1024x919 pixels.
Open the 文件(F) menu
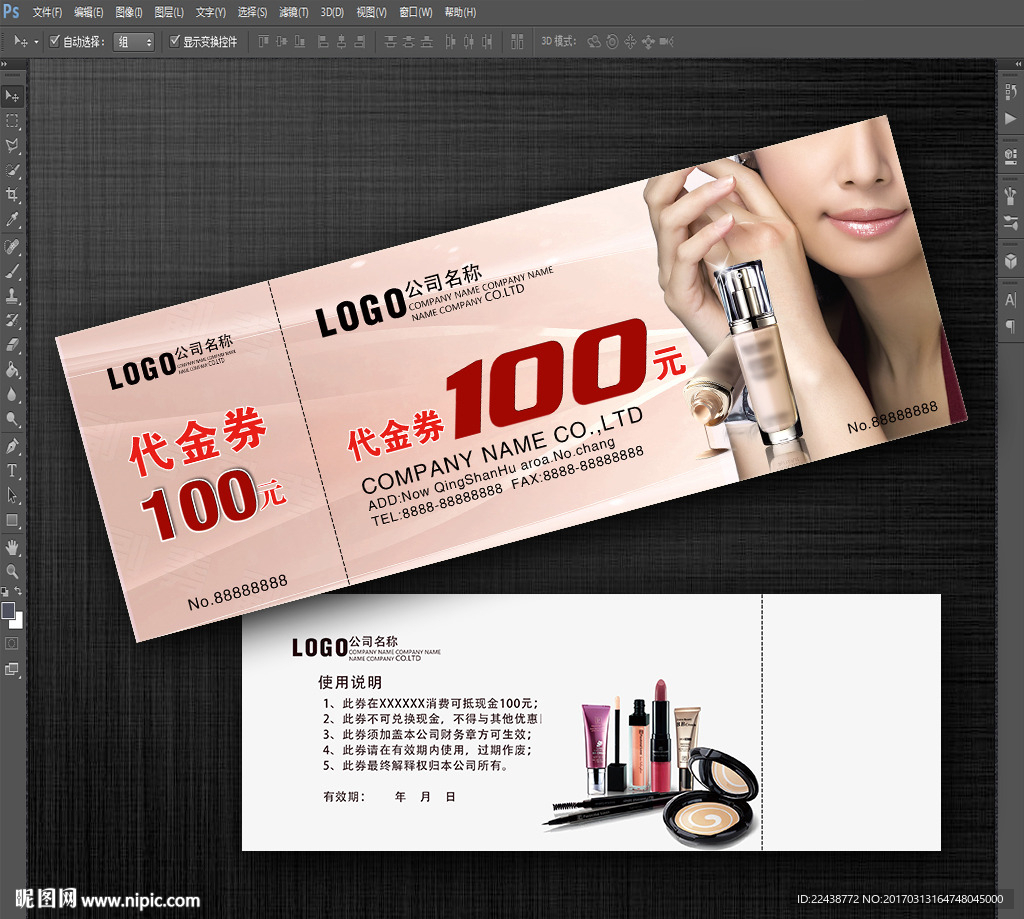tap(48, 12)
